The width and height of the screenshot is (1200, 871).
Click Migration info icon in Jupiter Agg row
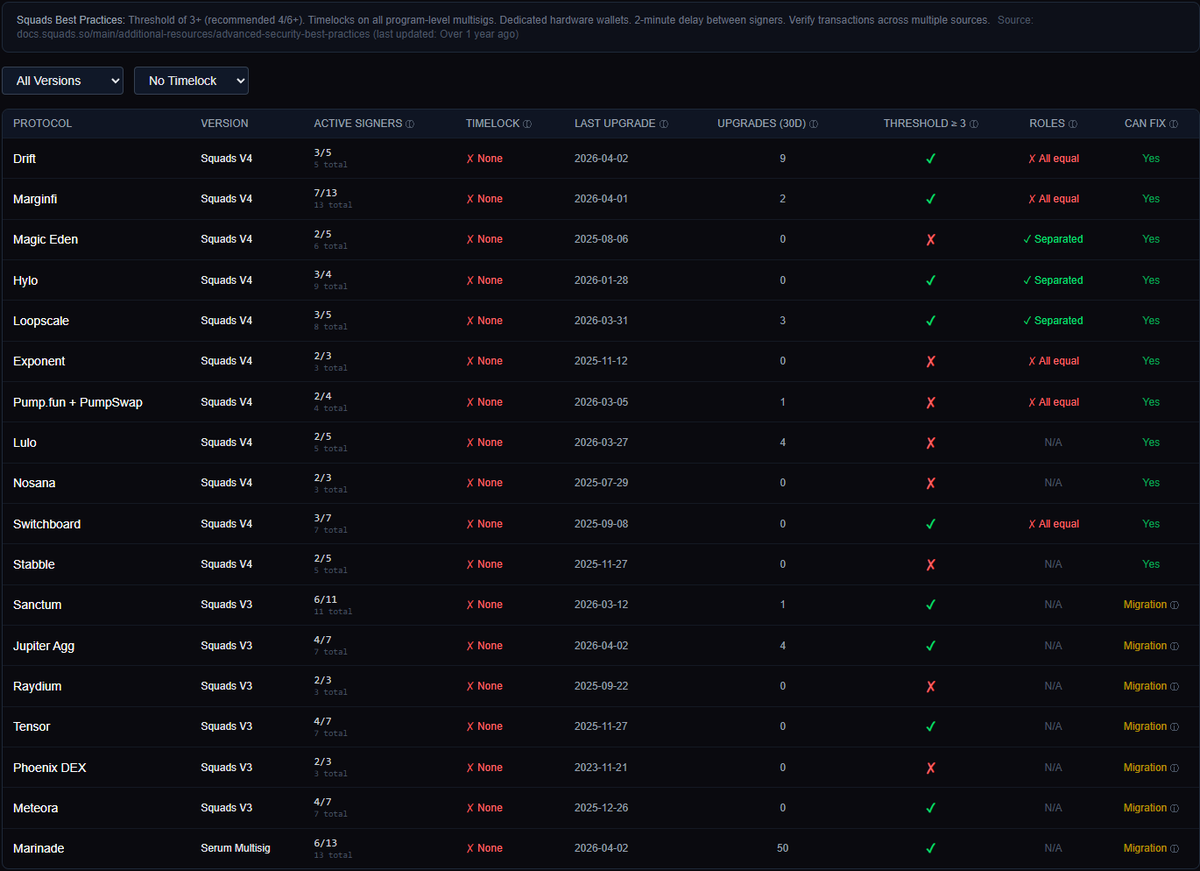[1174, 646]
